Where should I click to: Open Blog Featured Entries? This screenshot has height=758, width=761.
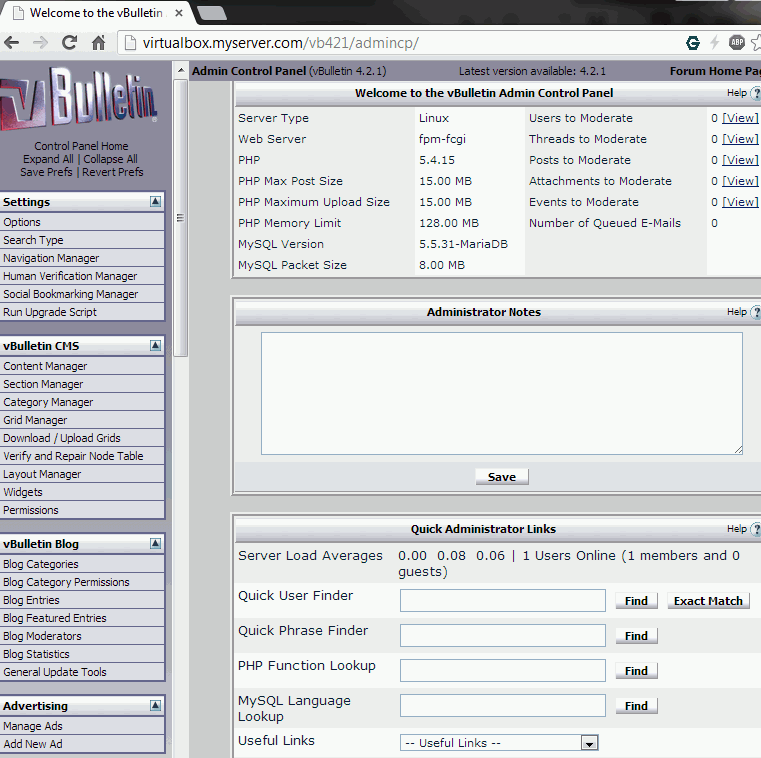(x=82, y=618)
